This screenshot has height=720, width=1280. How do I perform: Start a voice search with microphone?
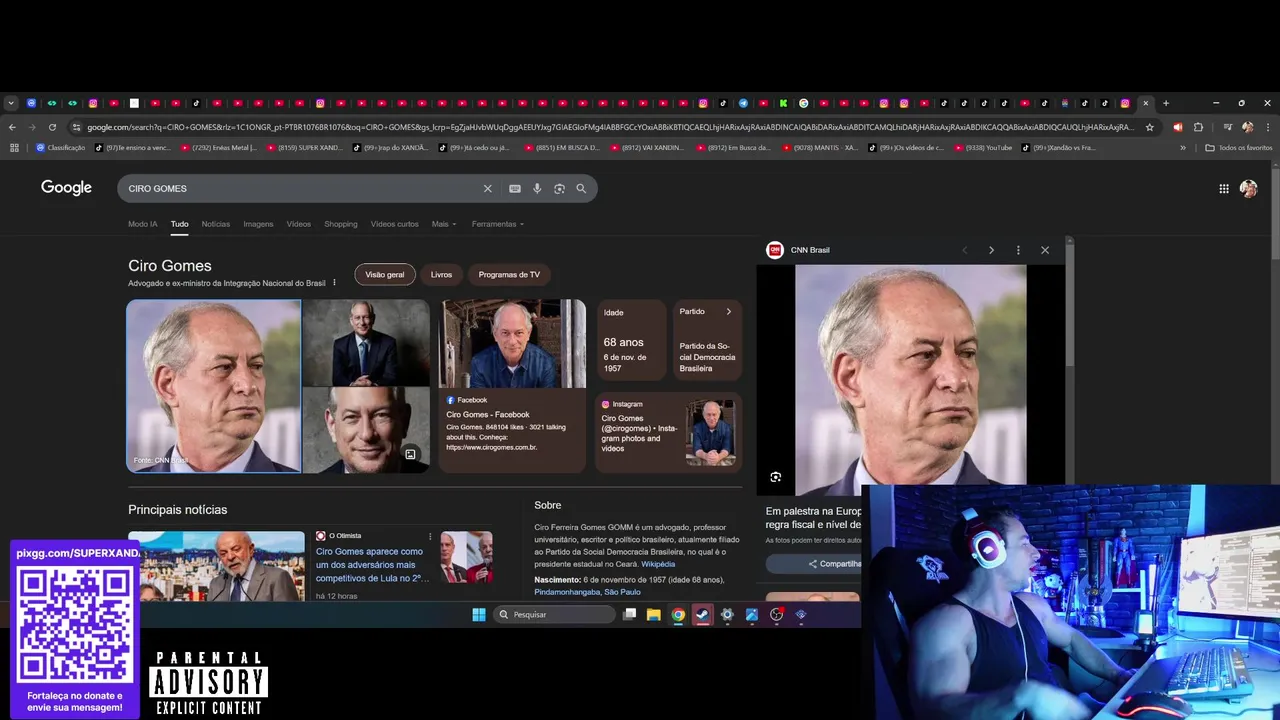click(537, 188)
